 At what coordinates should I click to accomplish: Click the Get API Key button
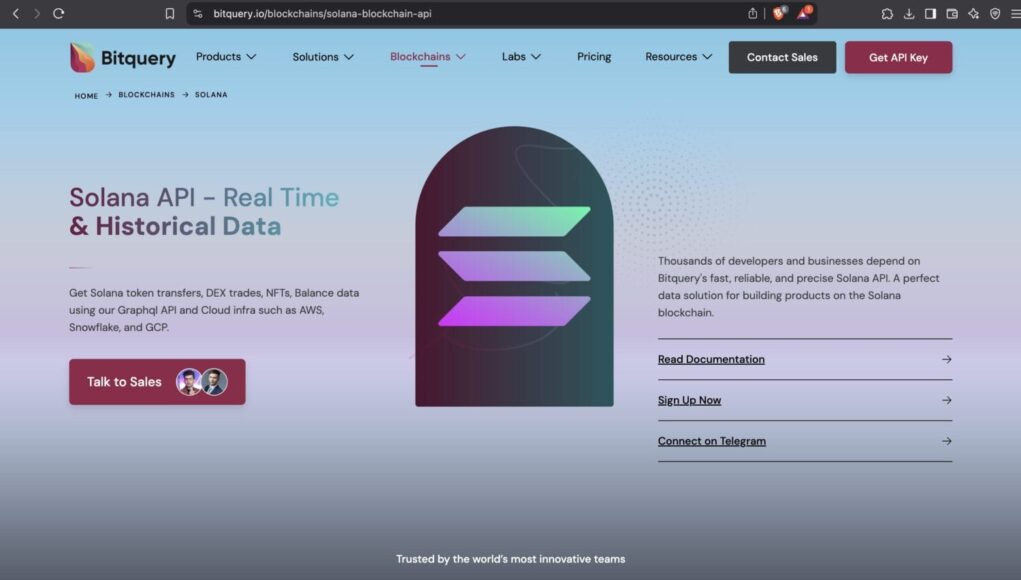coord(898,58)
